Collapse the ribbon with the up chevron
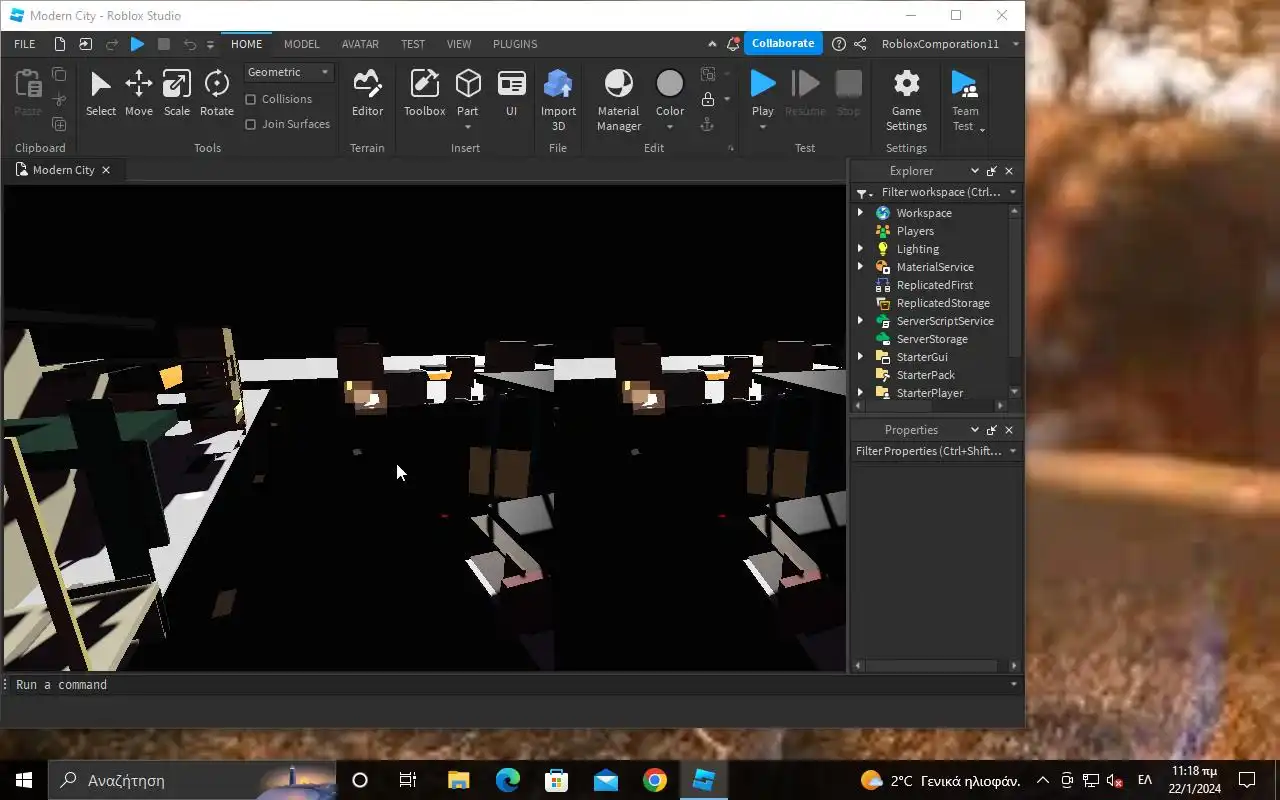1280x800 pixels. tap(712, 44)
